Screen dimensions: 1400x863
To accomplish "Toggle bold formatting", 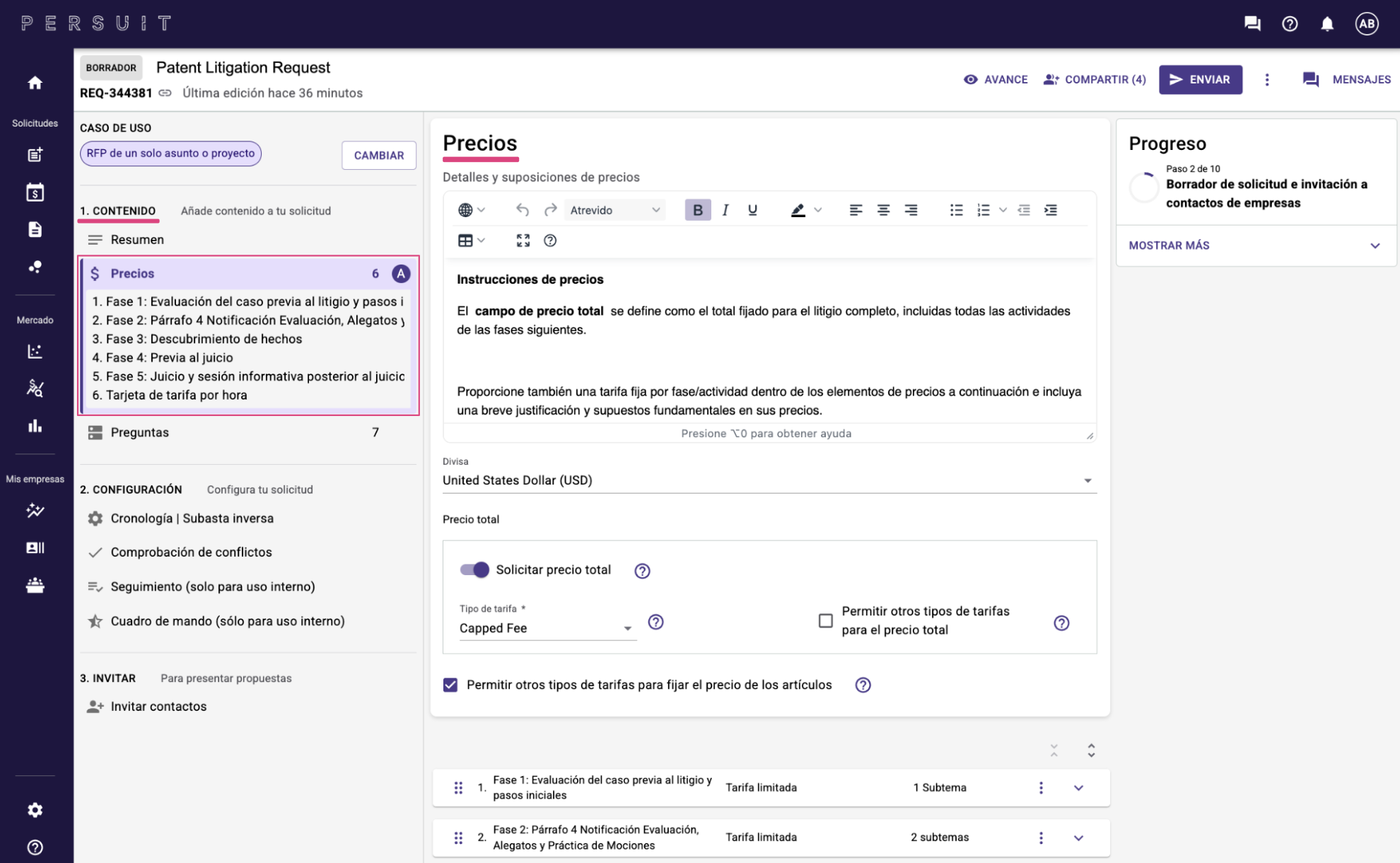I will tap(697, 210).
